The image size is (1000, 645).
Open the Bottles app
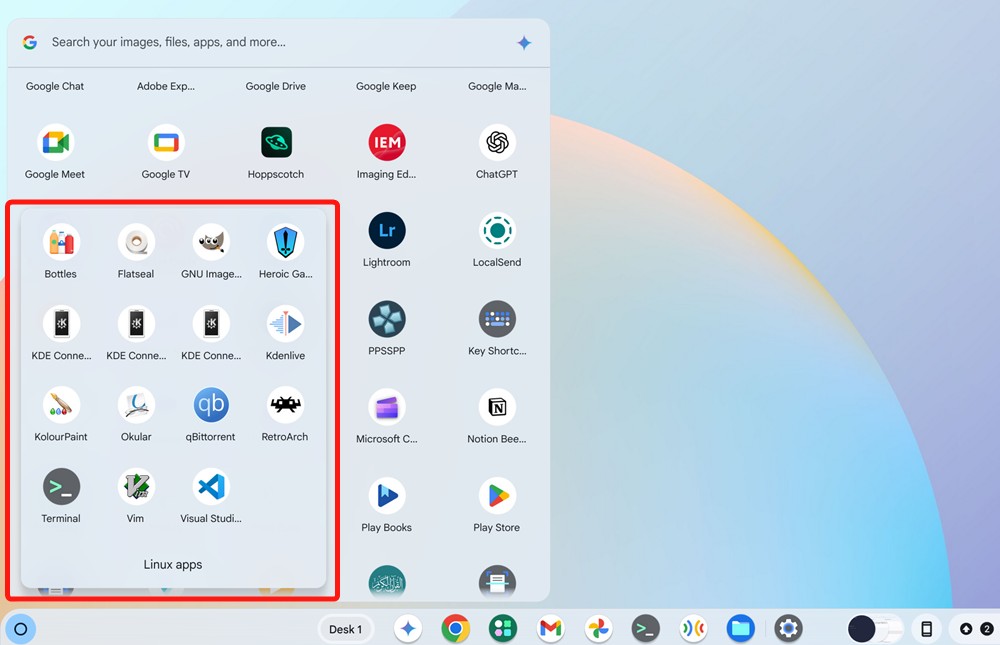[x=61, y=242]
